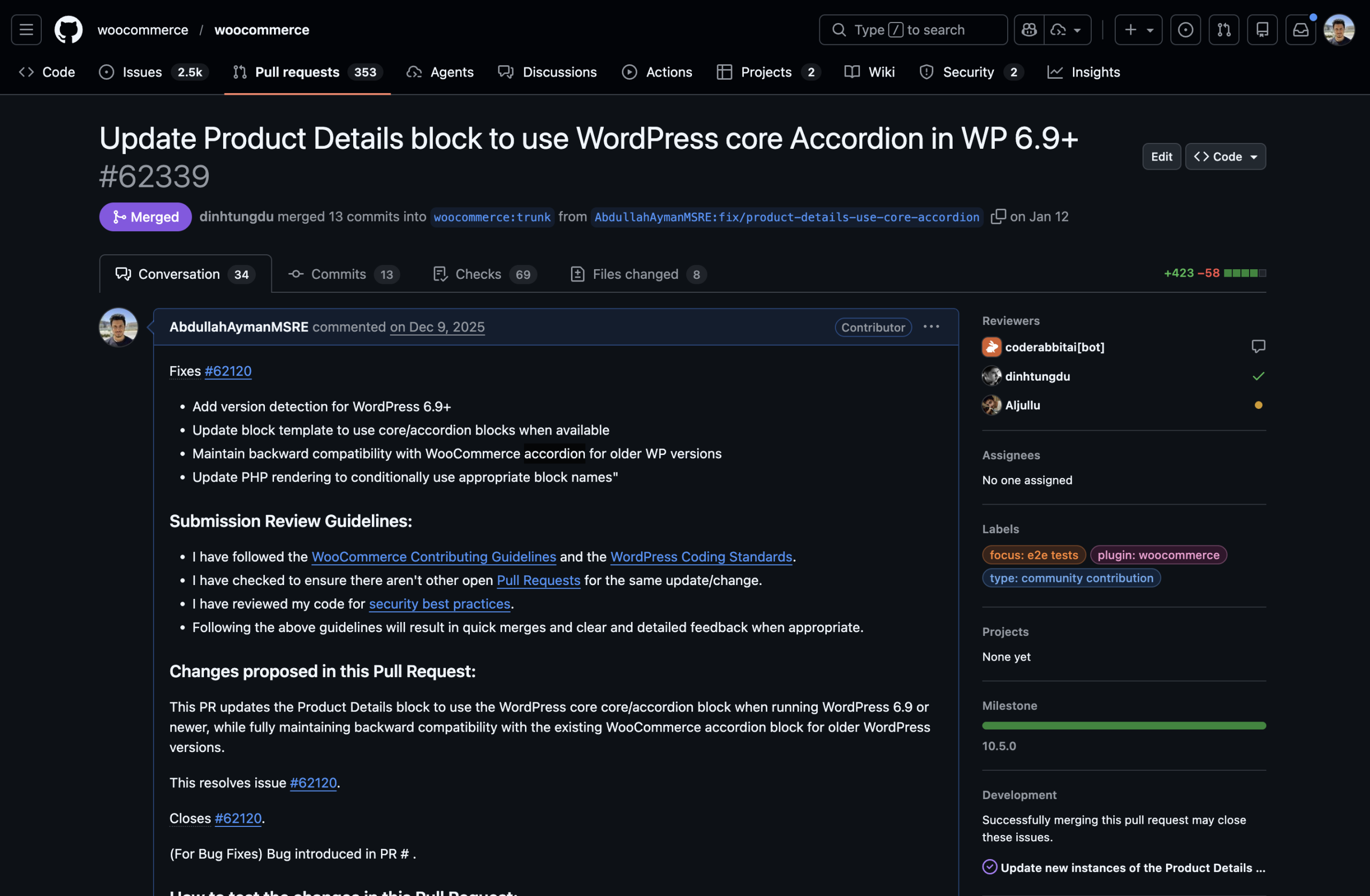Open the issues icon in header

pyautogui.click(x=1185, y=29)
